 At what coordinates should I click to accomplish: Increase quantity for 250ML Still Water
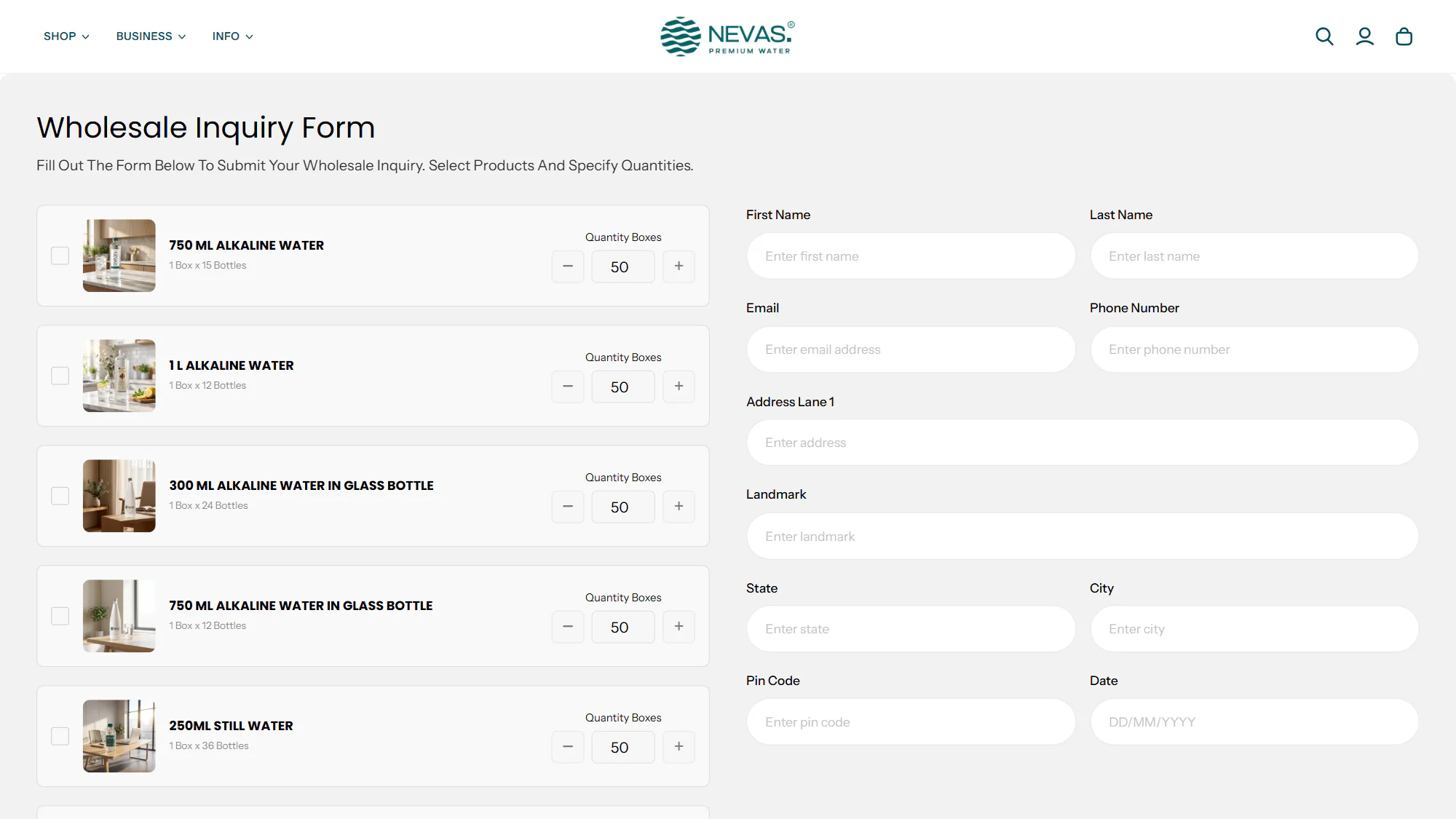click(x=678, y=747)
